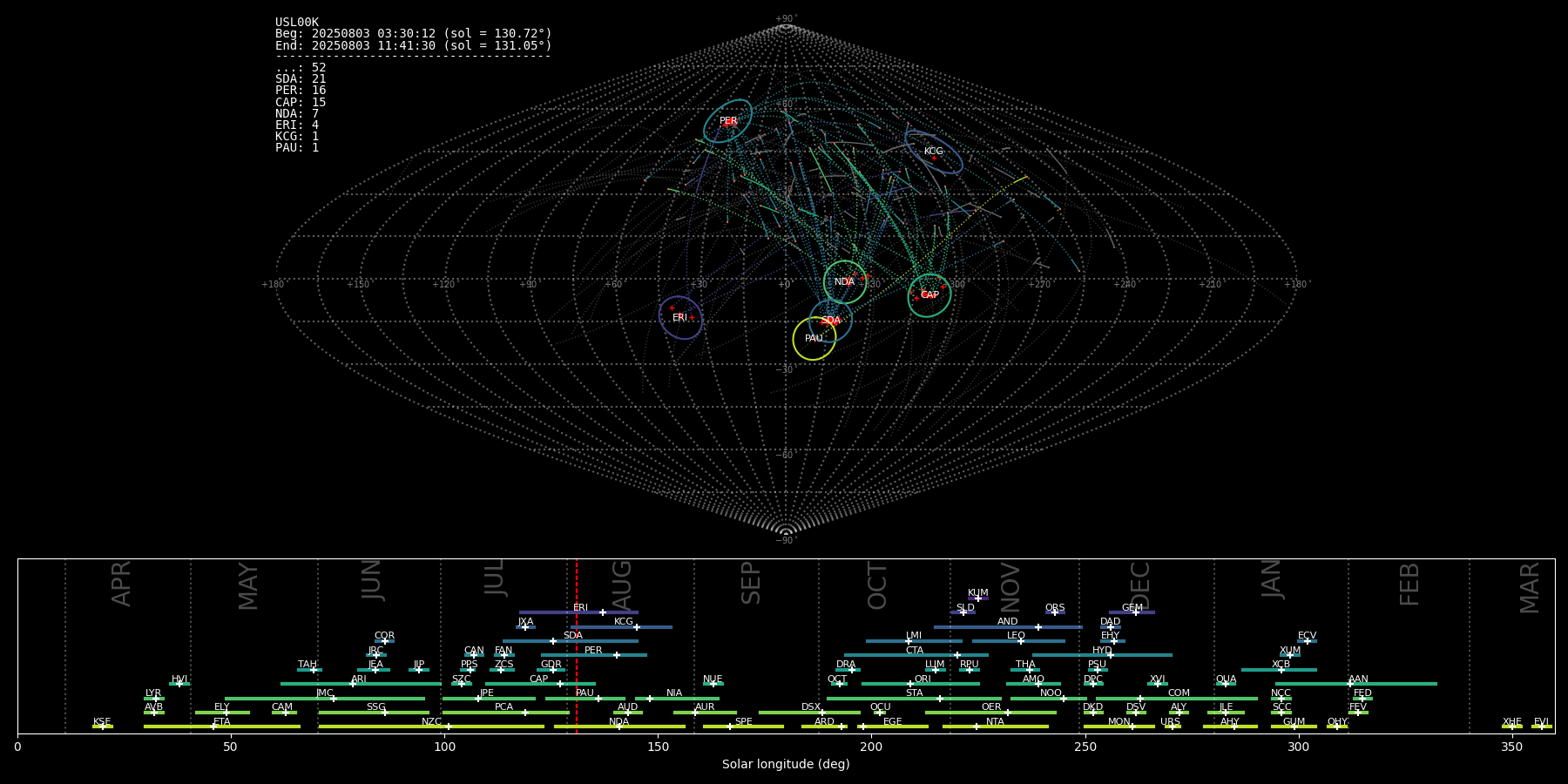Viewport: 1568px width, 784px height.
Task: Select the yellow PAU radiant circle
Action: tap(814, 338)
